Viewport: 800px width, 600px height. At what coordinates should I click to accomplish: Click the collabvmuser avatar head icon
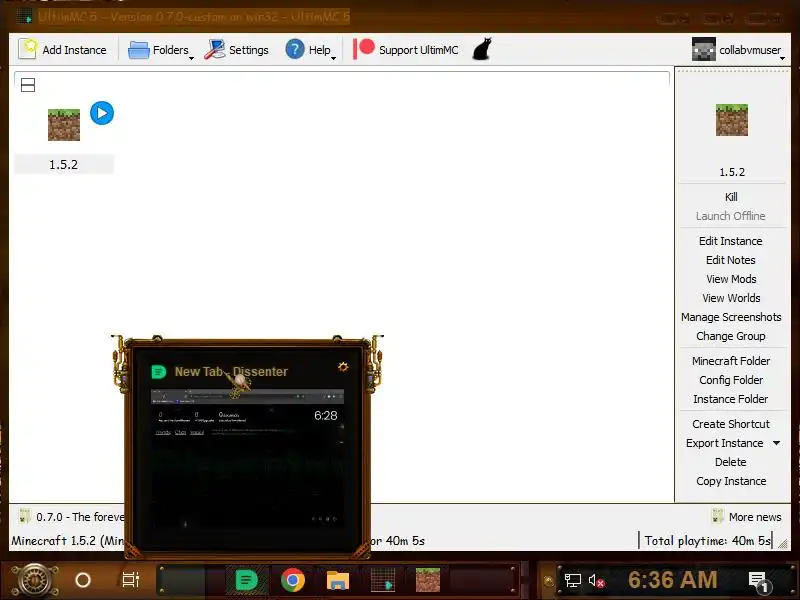coord(704,49)
